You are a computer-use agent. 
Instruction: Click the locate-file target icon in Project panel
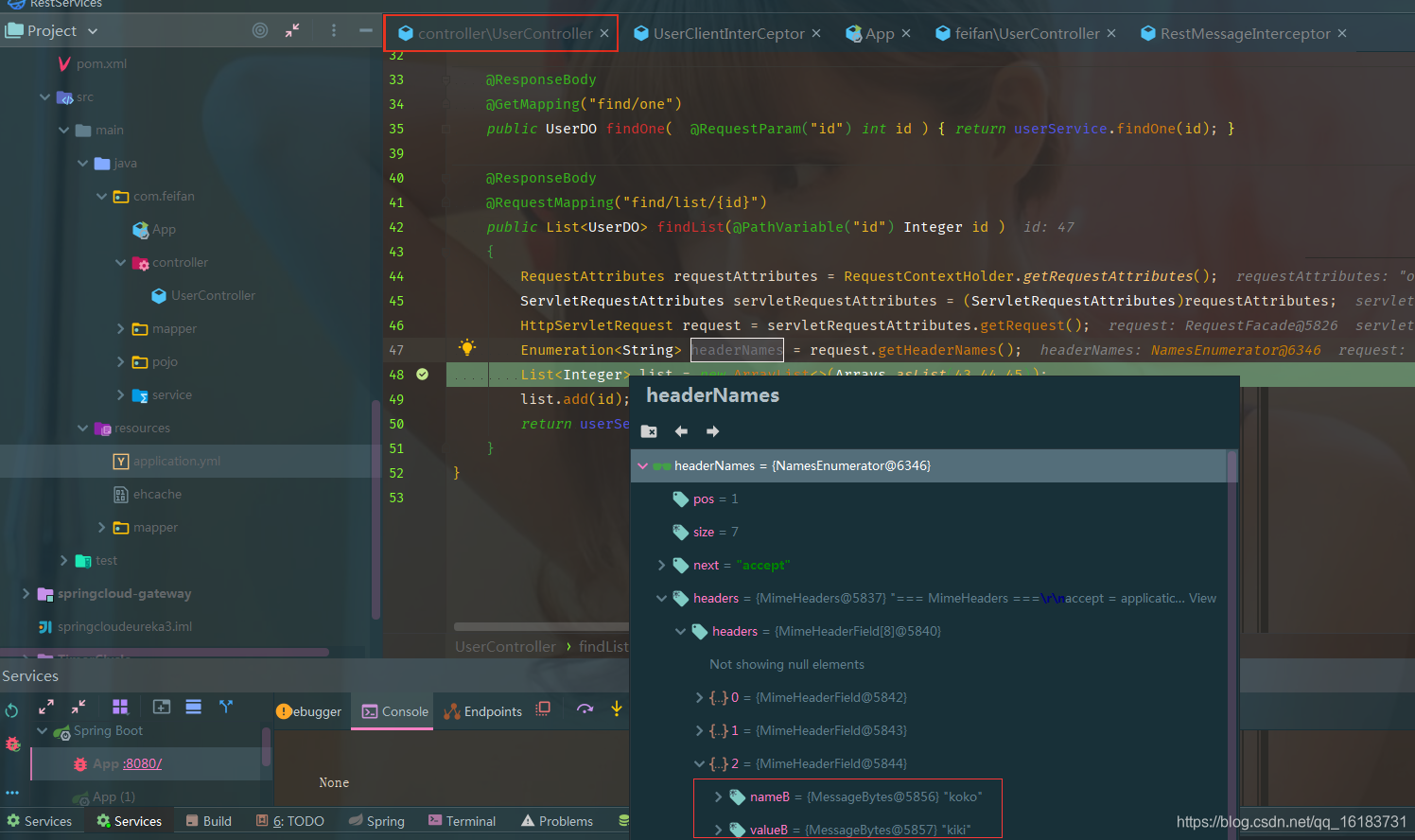[x=260, y=30]
